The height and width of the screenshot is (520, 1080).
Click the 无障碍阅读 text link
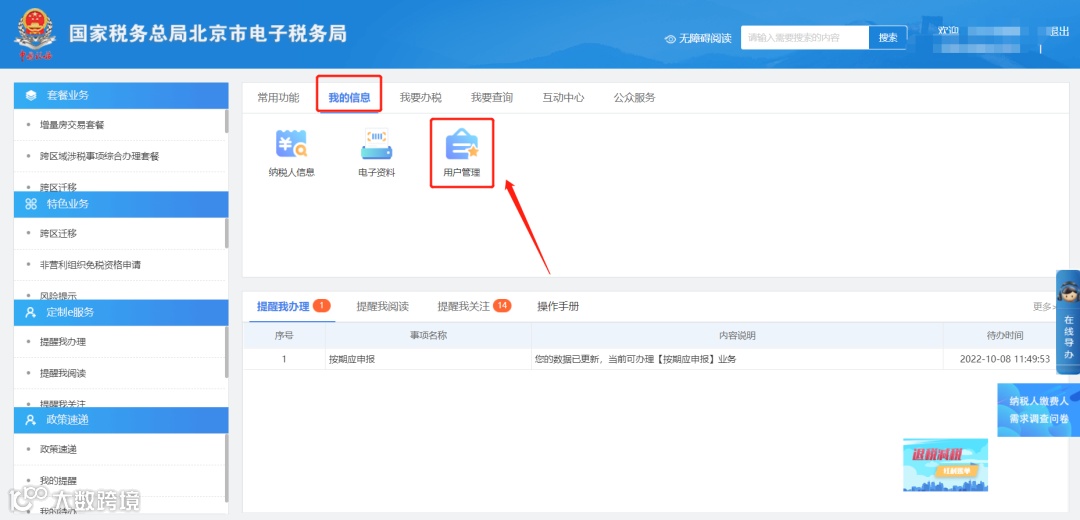click(705, 39)
